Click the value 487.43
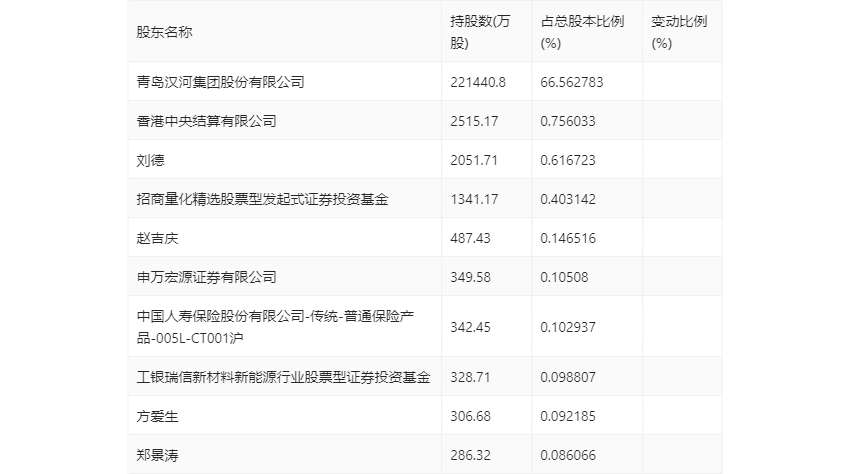This screenshot has height=474, width=850. click(x=470, y=238)
